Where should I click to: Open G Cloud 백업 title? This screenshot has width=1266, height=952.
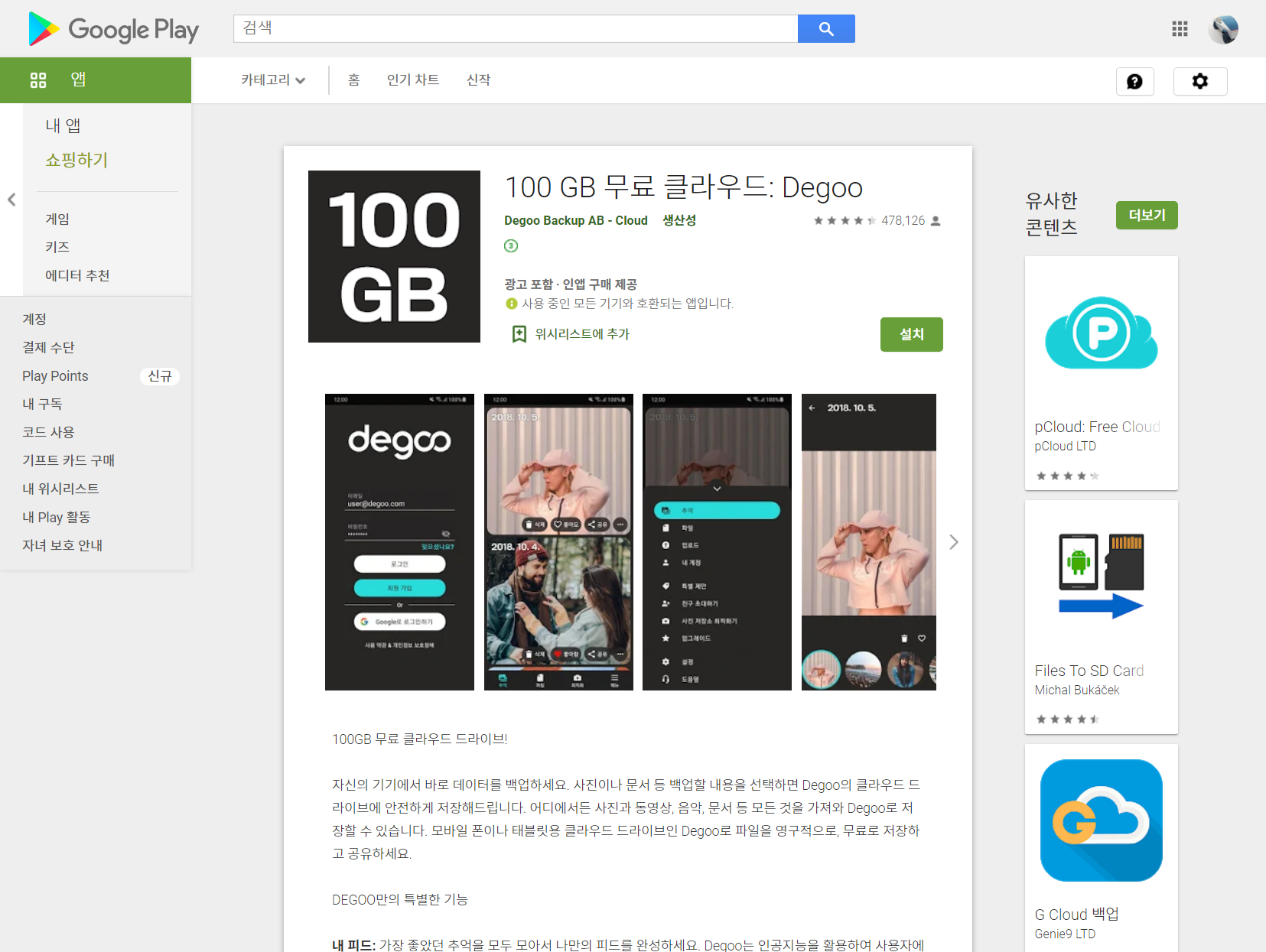(x=1077, y=915)
